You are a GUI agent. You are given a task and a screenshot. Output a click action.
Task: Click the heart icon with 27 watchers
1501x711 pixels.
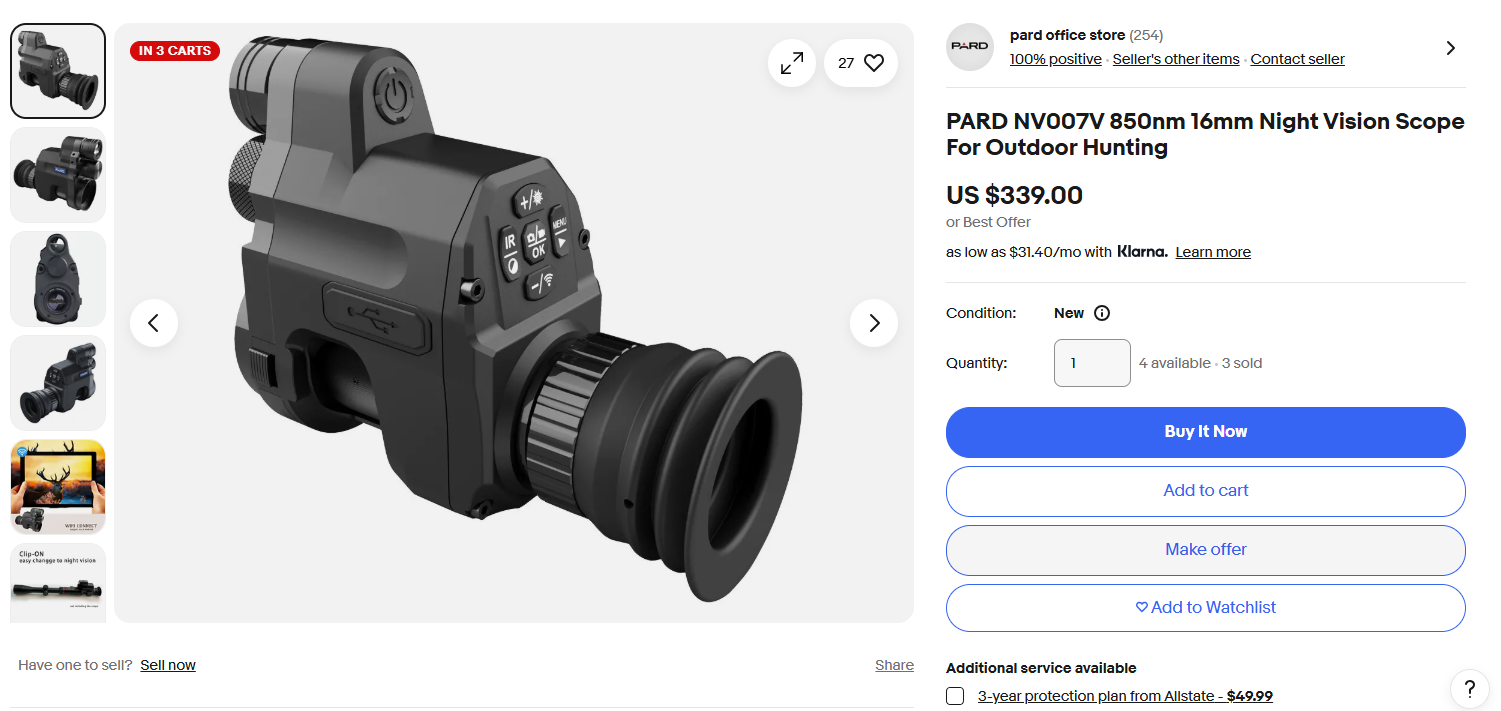(x=861, y=63)
